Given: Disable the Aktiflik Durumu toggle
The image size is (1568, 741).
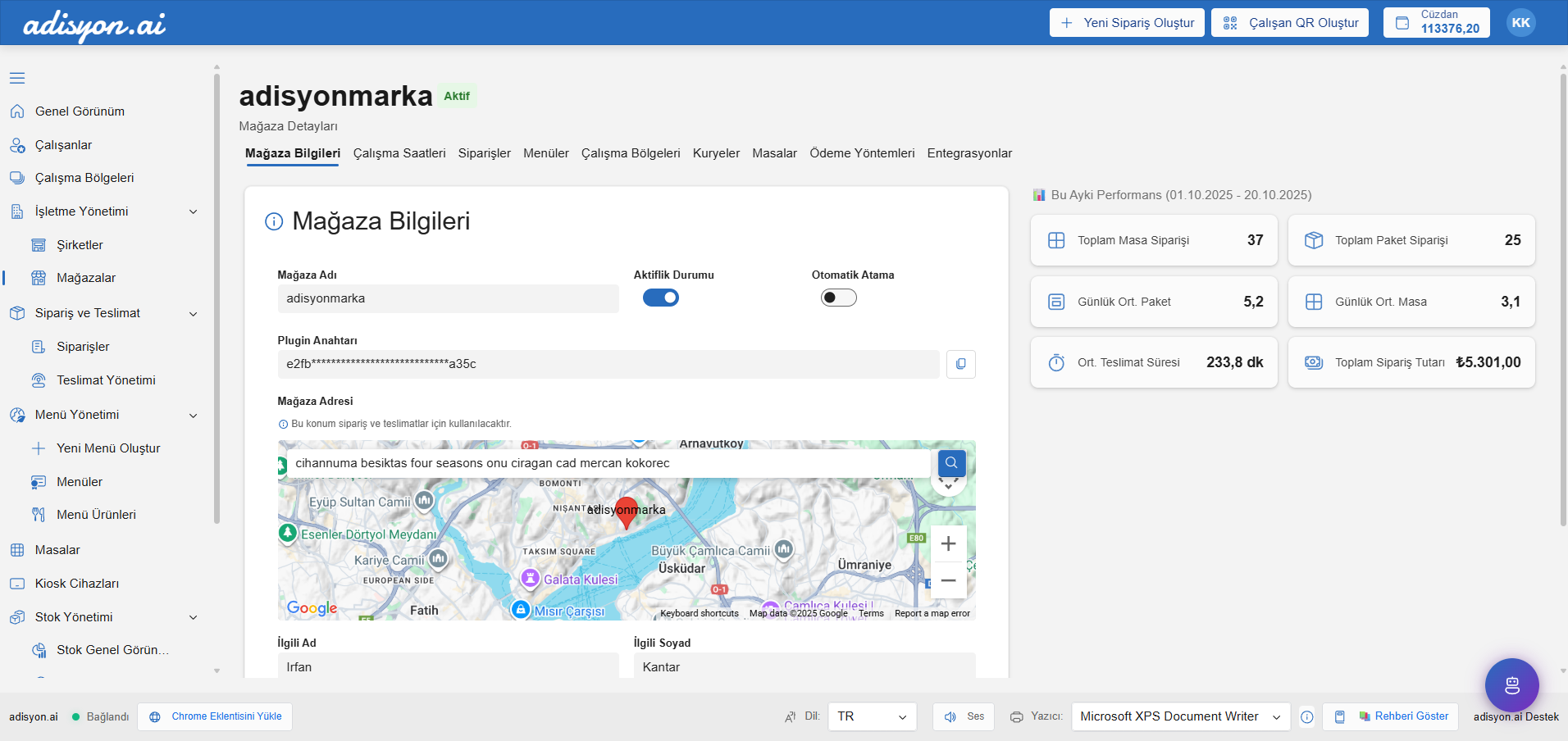Looking at the screenshot, I should [660, 298].
